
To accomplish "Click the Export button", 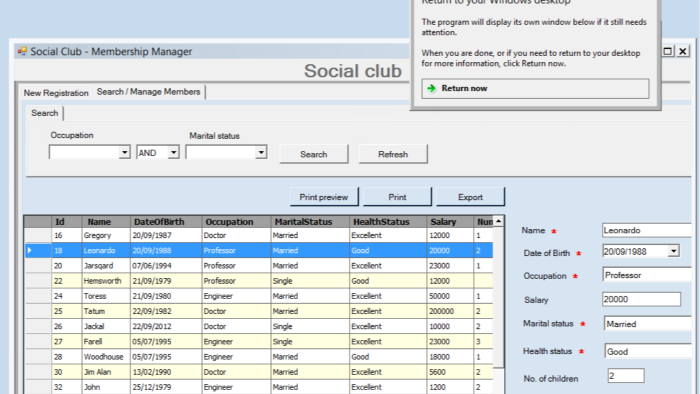I will click(470, 197).
